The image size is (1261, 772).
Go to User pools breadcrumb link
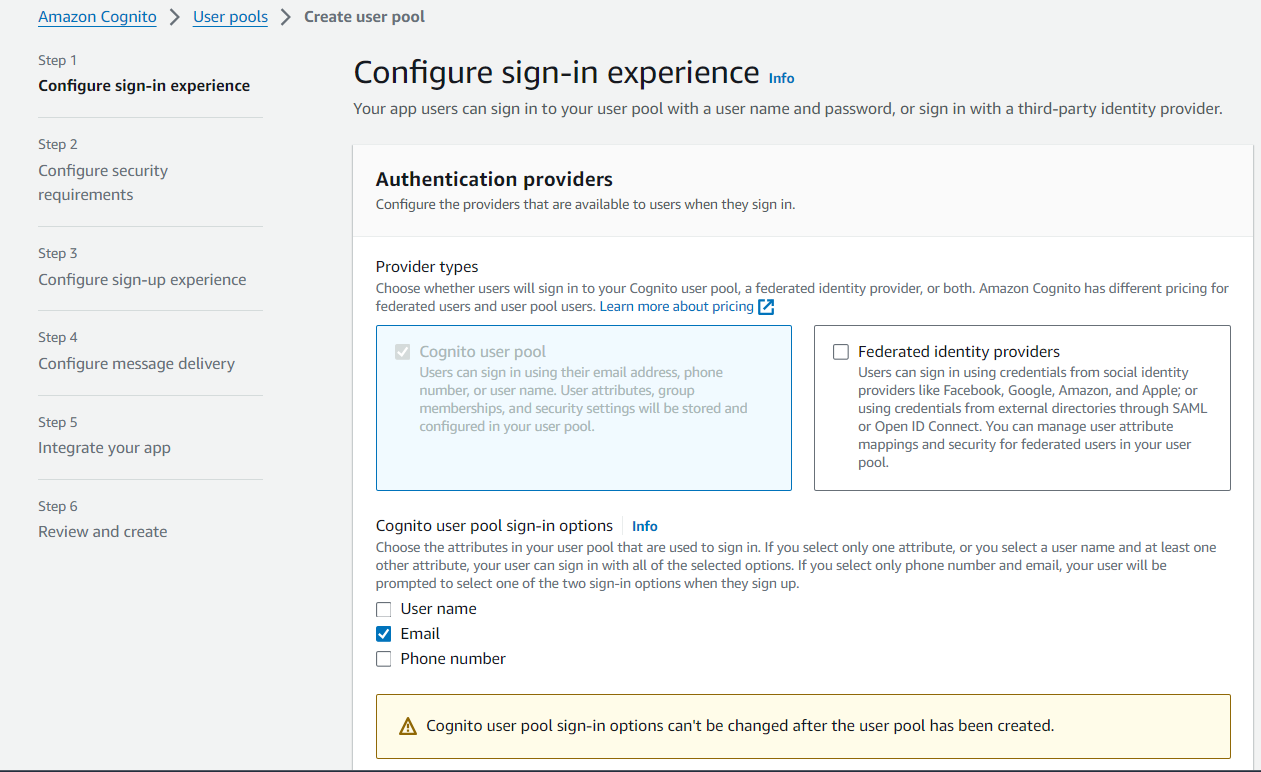pyautogui.click(x=230, y=17)
